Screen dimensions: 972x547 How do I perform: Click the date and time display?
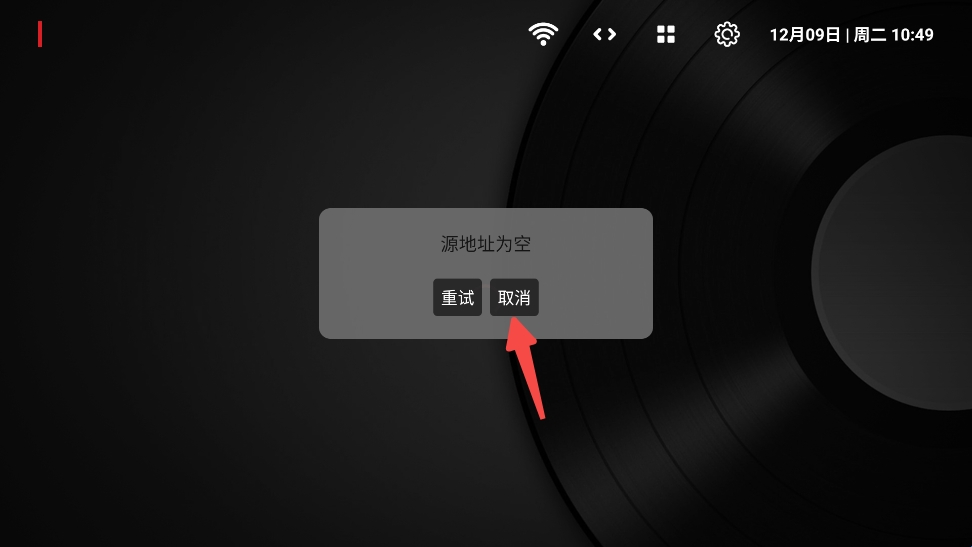click(x=851, y=35)
